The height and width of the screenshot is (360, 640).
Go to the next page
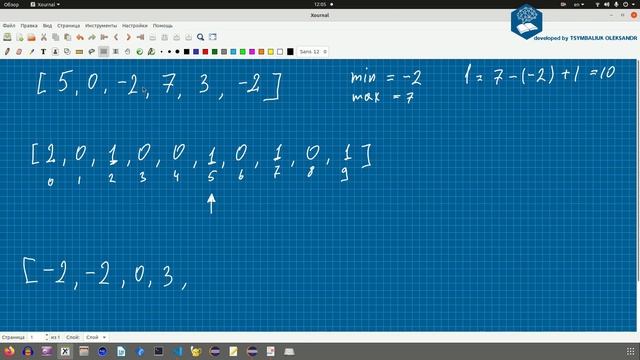point(128,37)
